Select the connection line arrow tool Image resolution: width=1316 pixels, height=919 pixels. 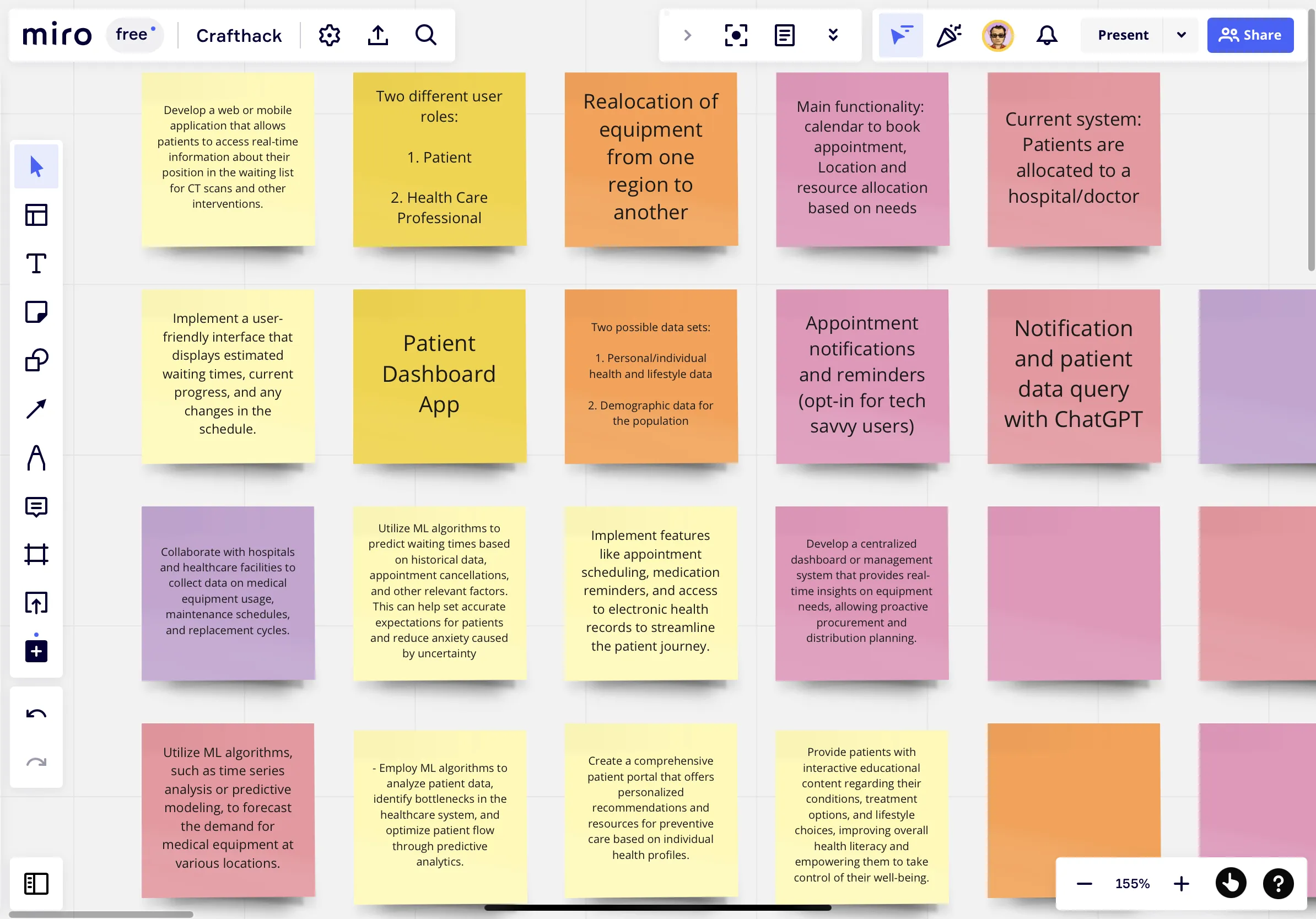[x=36, y=409]
